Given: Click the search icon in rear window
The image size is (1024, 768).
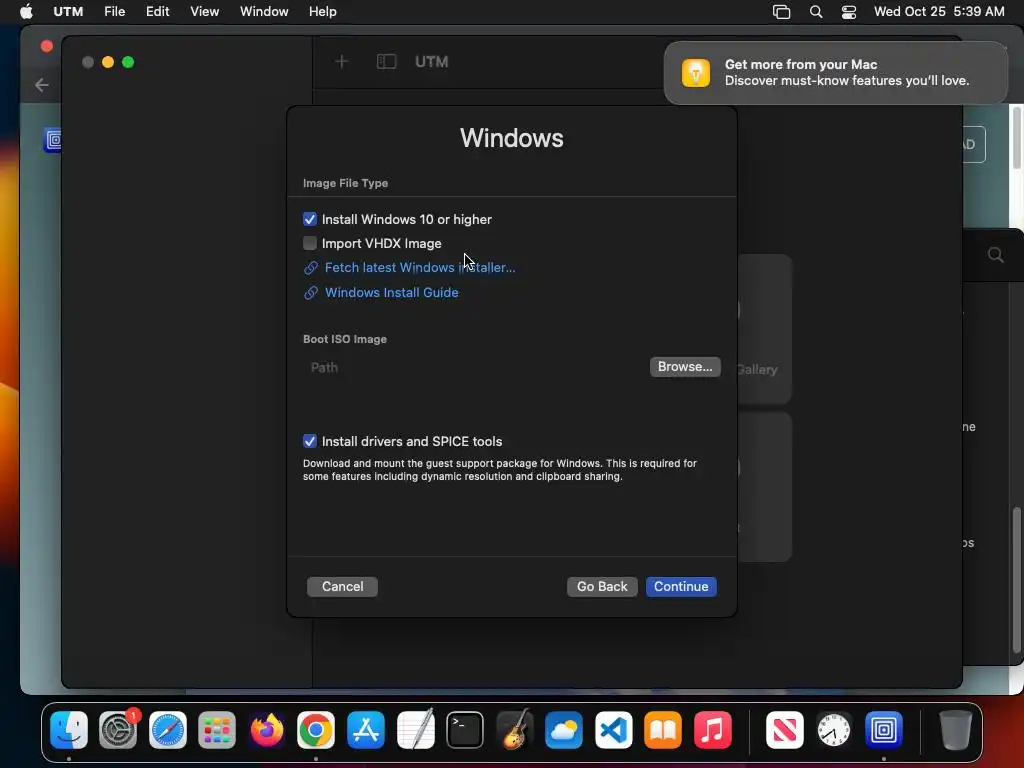Looking at the screenshot, I should pyautogui.click(x=995, y=255).
